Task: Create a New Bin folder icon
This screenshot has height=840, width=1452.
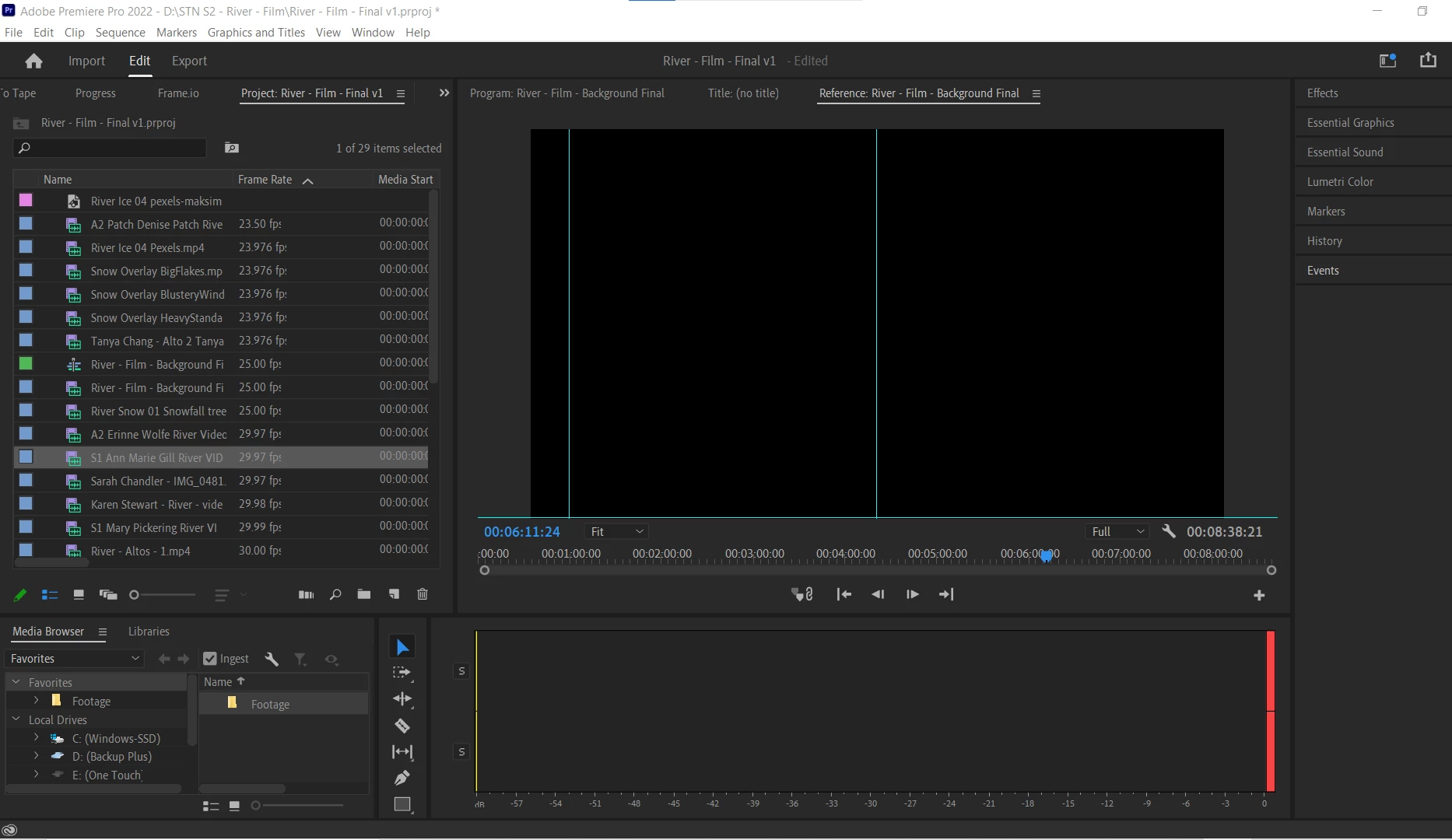Action: coord(364,594)
